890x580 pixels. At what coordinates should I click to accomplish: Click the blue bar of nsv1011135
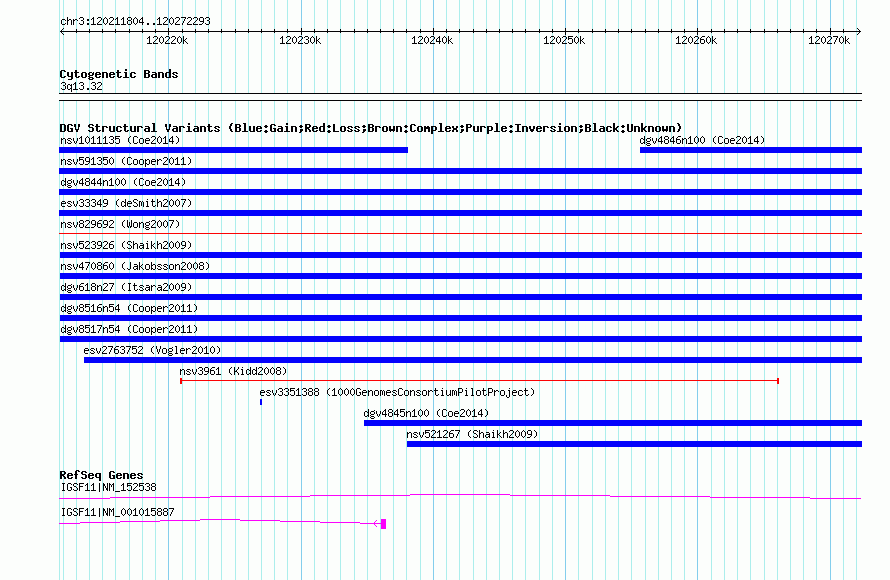click(x=233, y=150)
